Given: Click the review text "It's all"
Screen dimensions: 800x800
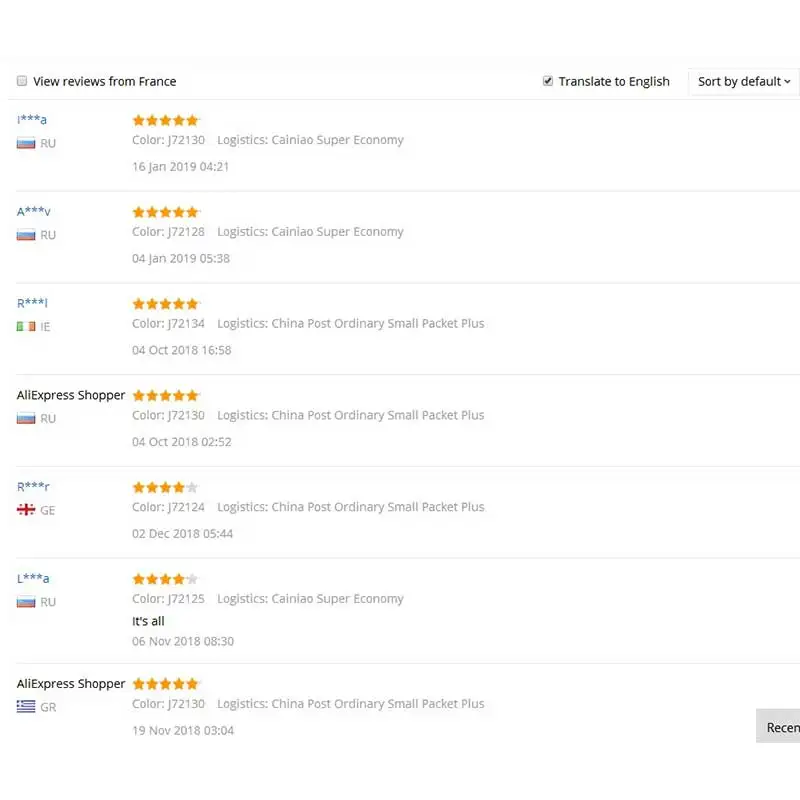Looking at the screenshot, I should (148, 621).
